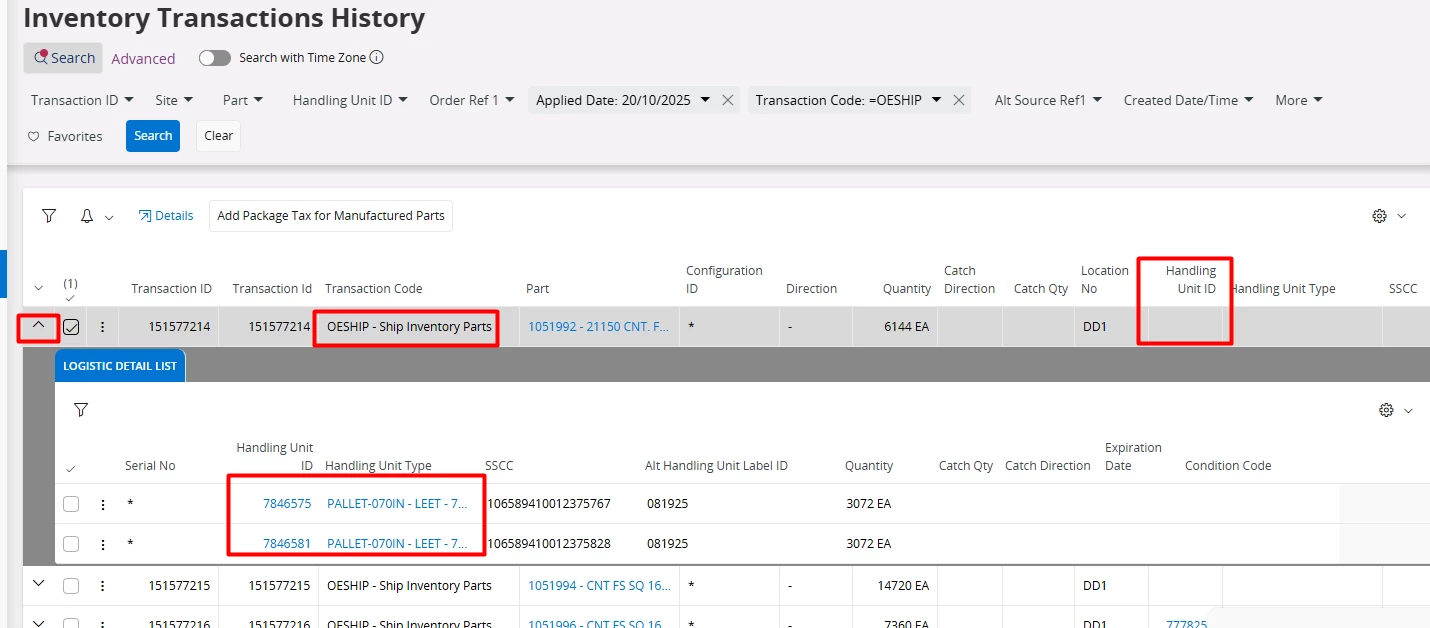Open the three-dot menu for row 151577214

[102, 326]
